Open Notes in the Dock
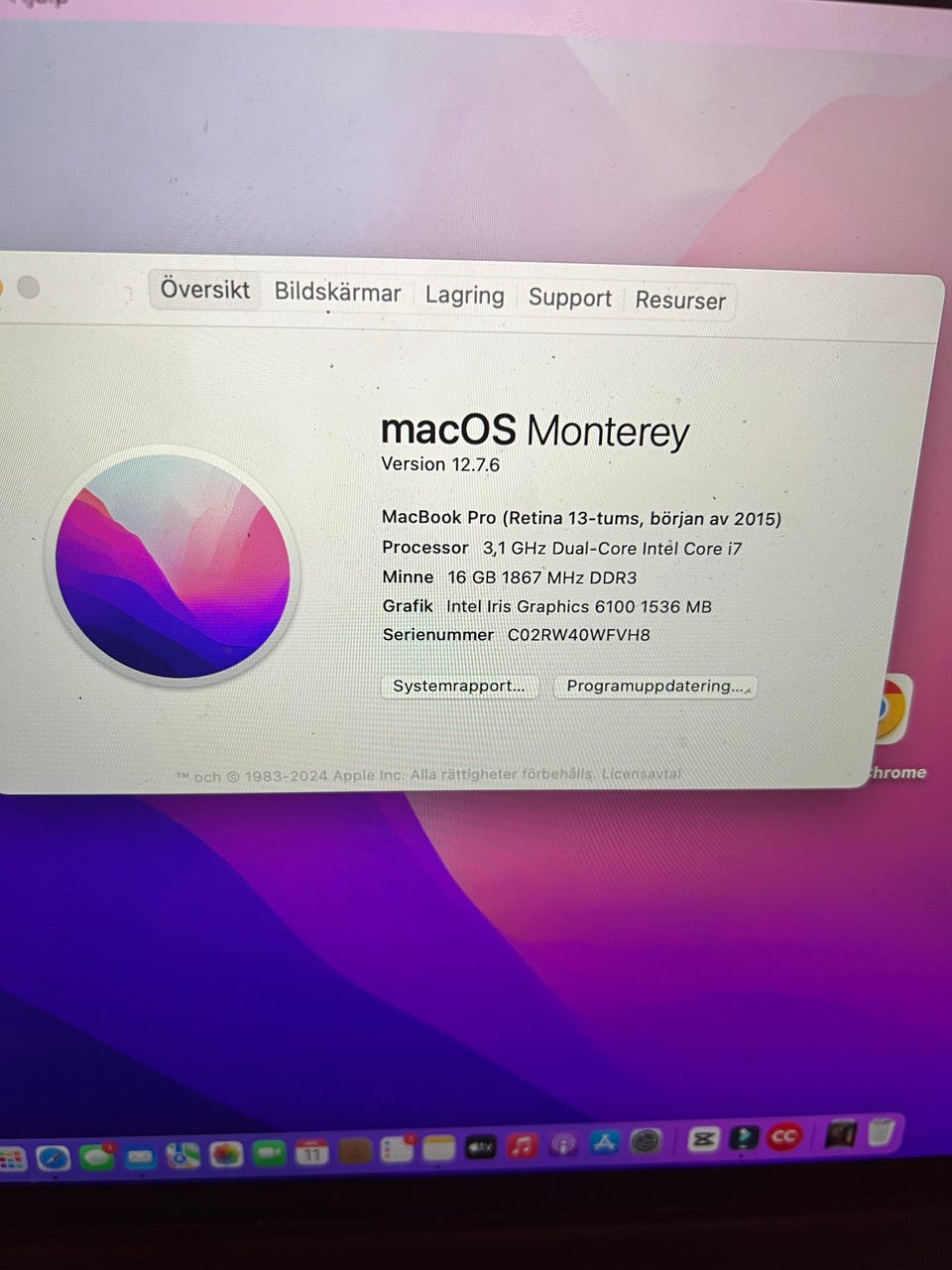Viewport: 952px width, 1270px height. (x=438, y=1148)
